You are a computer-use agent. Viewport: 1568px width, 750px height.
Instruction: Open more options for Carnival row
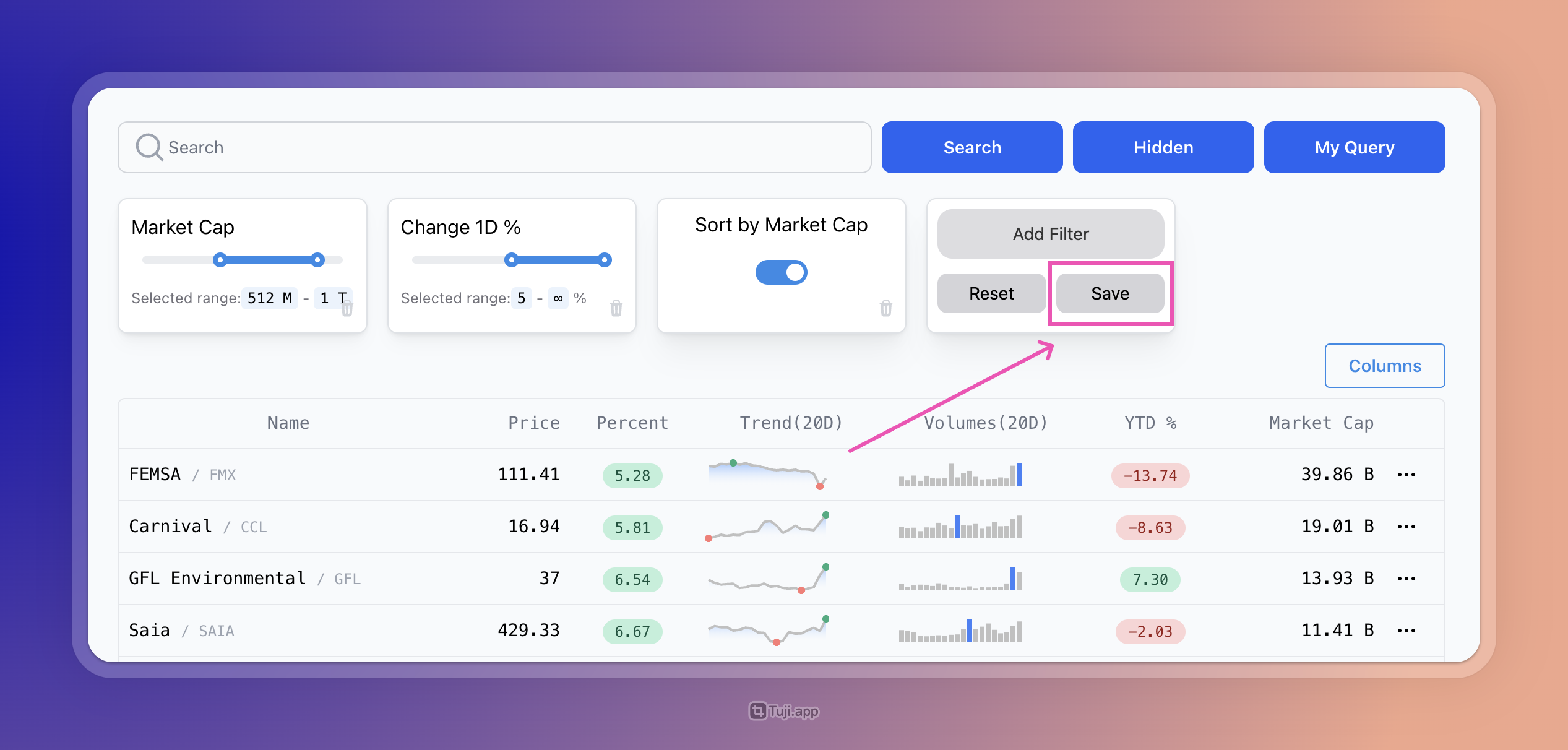point(1406,527)
